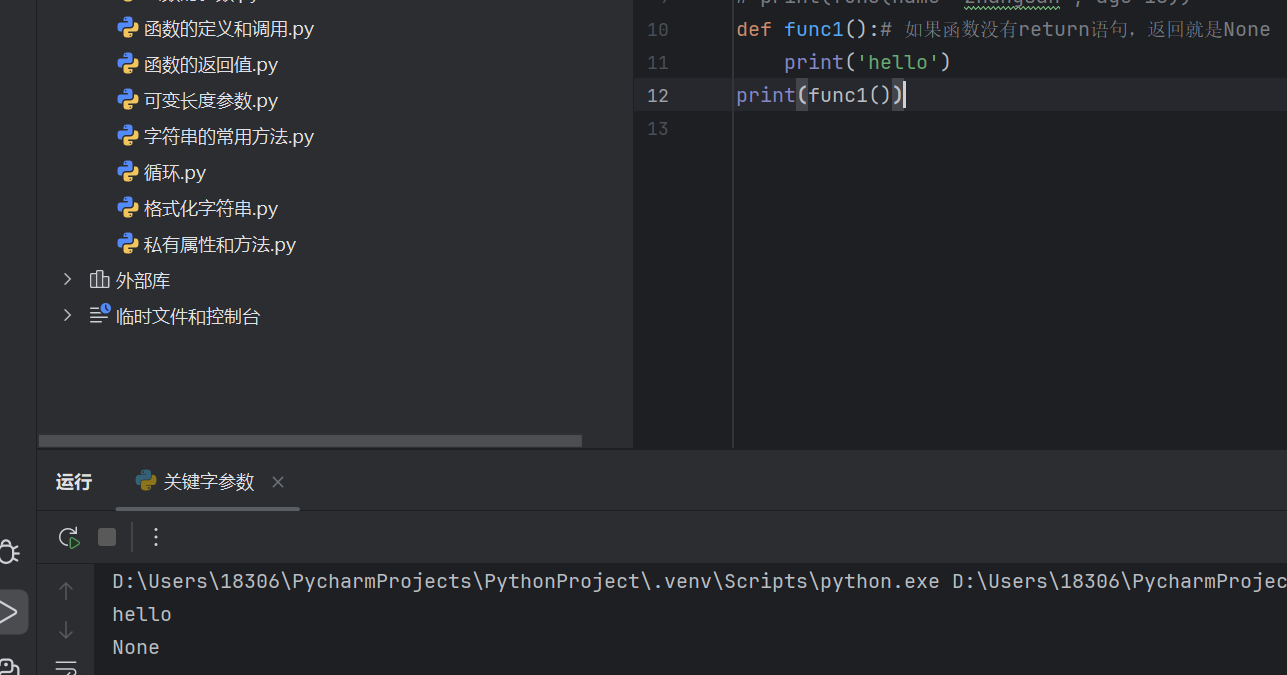Click the Python file icon beside 循环.py
Viewport: 1287px width, 675px height.
click(x=128, y=171)
